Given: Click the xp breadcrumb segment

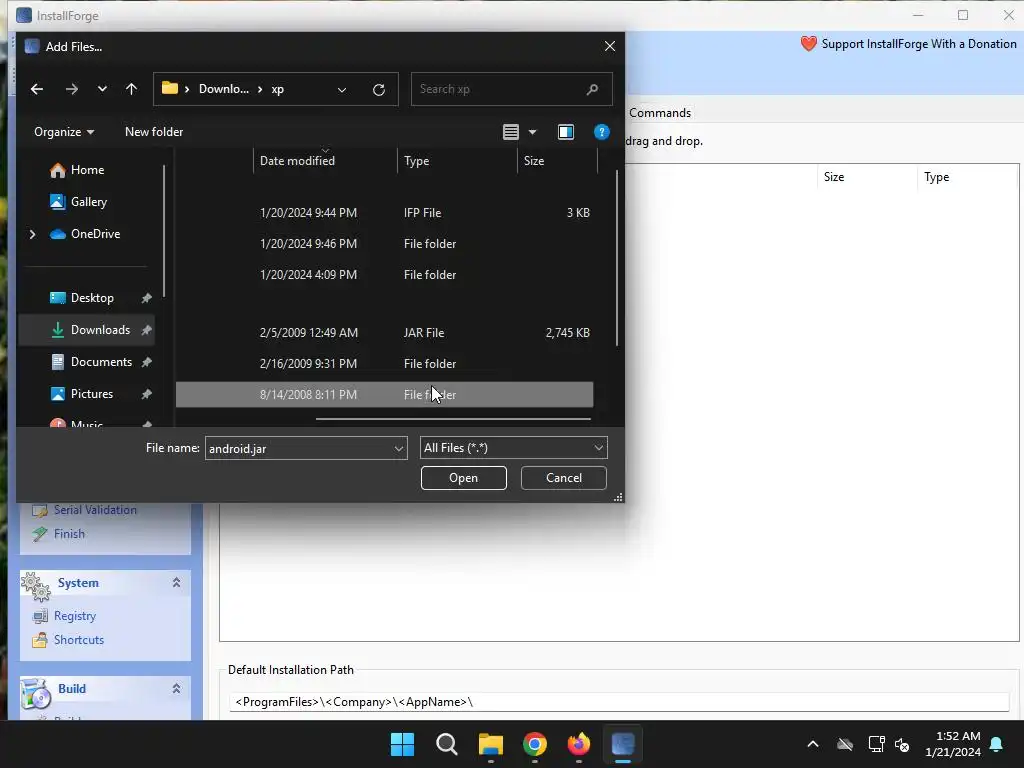Looking at the screenshot, I should pyautogui.click(x=278, y=89).
